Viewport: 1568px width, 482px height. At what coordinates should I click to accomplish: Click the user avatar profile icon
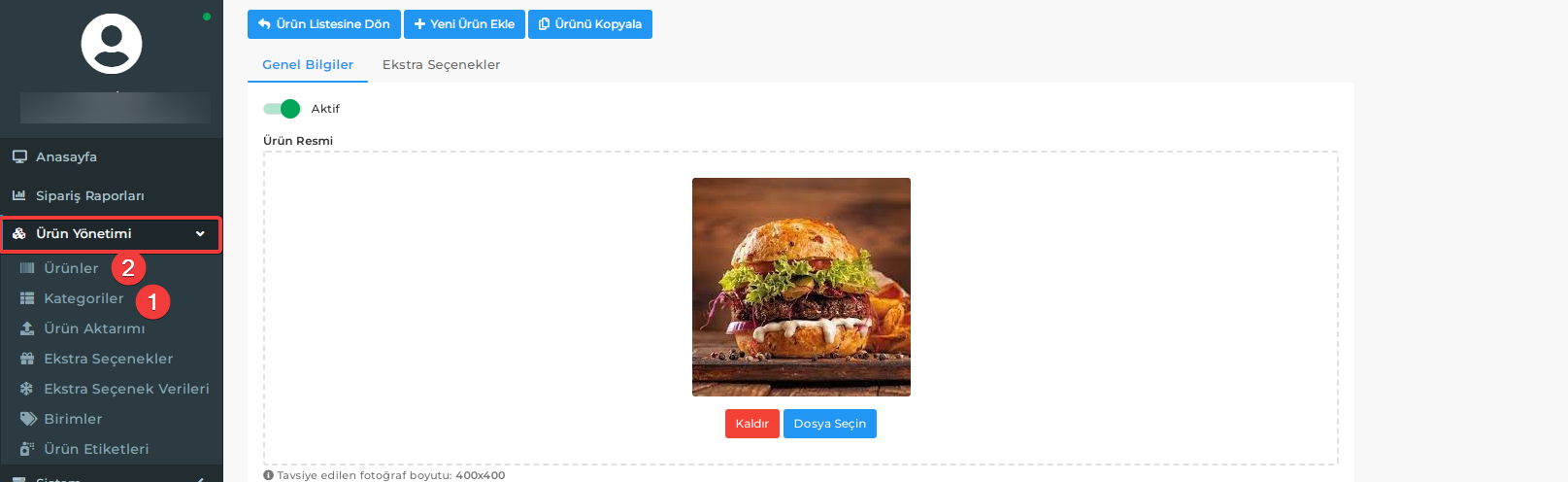[x=112, y=44]
